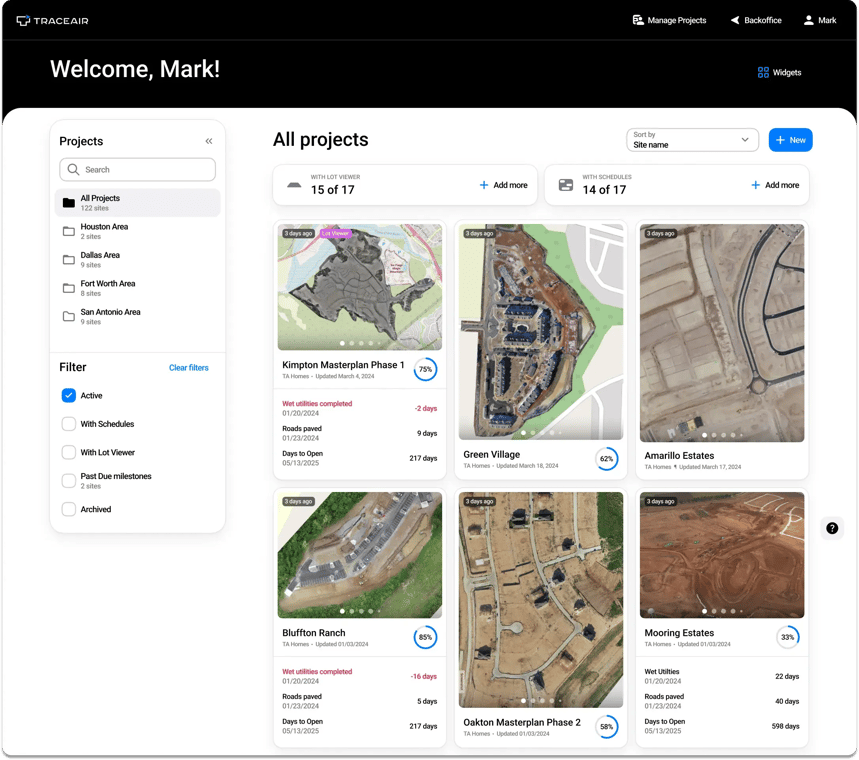The width and height of the screenshot is (859, 760).
Task: Click the help question-mark icon
Action: 831,527
